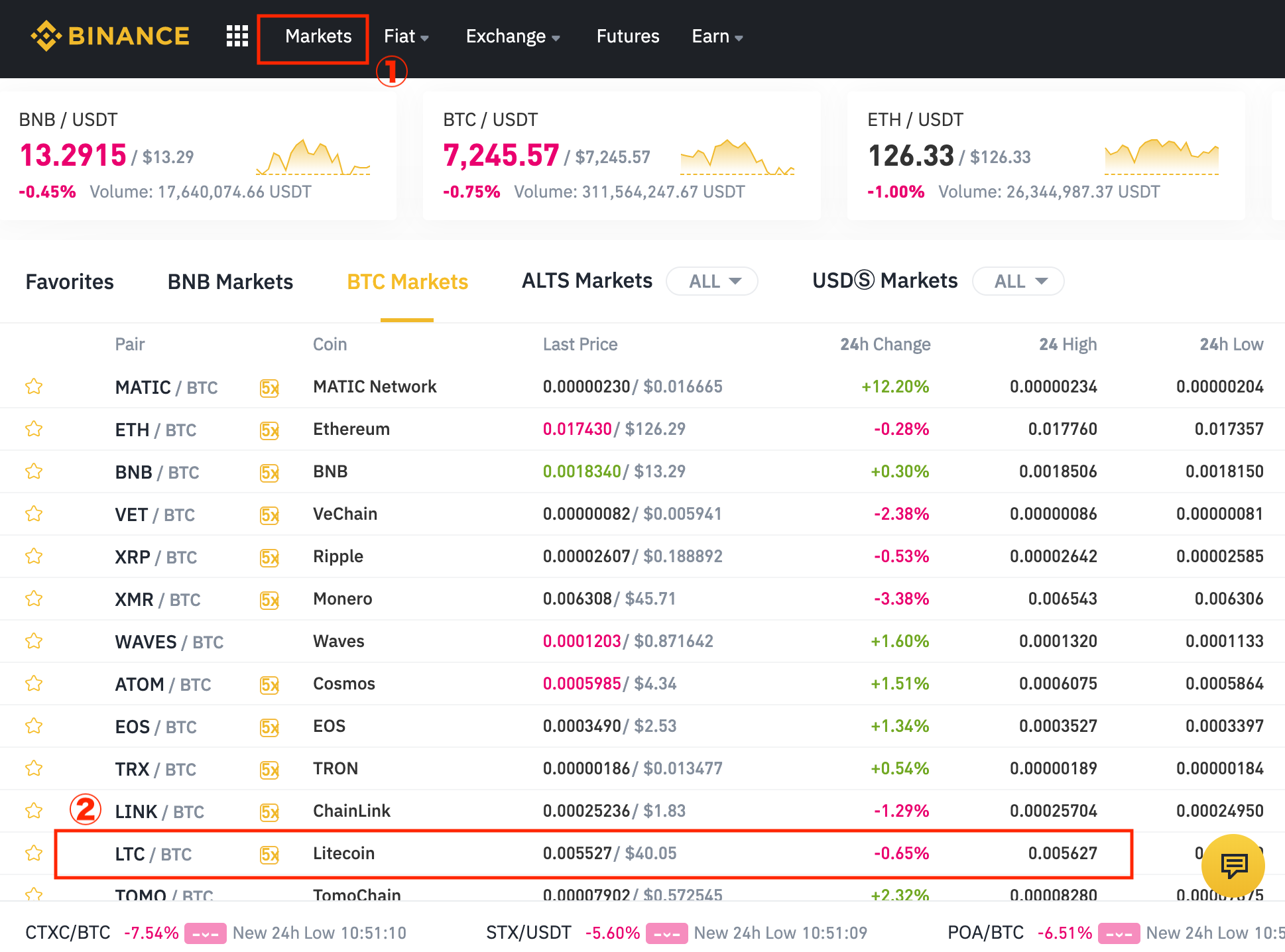Open the MATIC / BTC trading pair
The height and width of the screenshot is (952, 1285).
(x=166, y=387)
